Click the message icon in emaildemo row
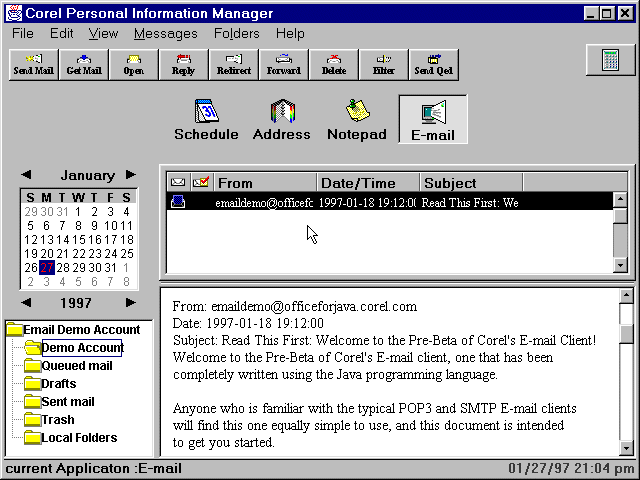The width and height of the screenshot is (640, 480). pyautogui.click(x=178, y=202)
